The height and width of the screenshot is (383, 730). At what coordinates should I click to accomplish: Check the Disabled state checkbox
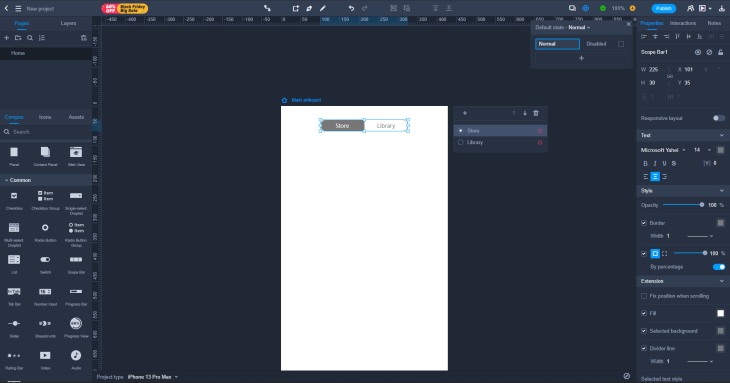pyautogui.click(x=621, y=44)
